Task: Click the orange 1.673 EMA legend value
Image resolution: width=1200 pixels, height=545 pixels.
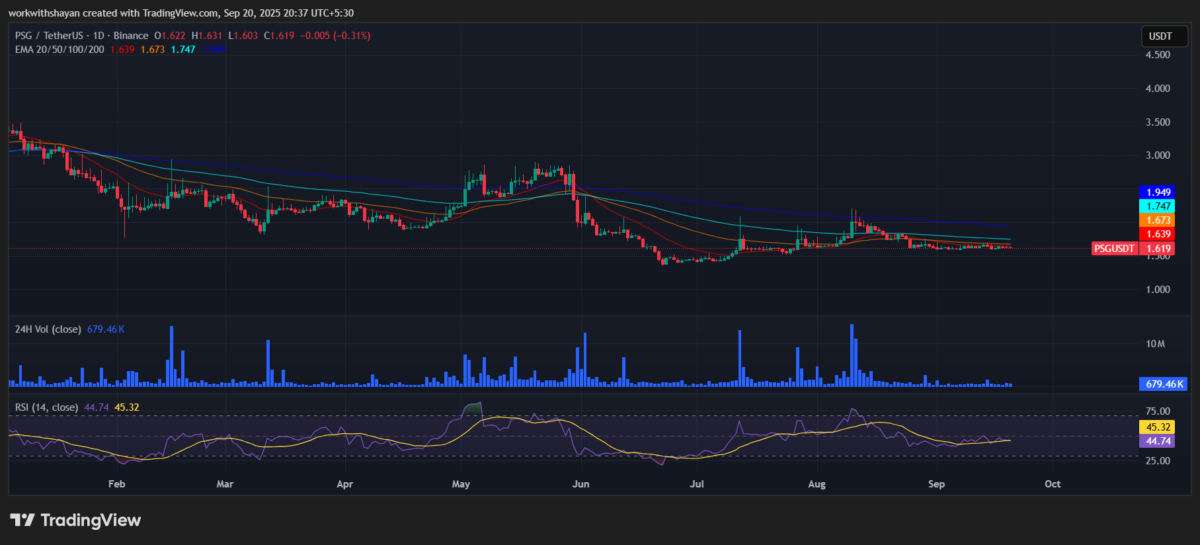Action: 153,48
